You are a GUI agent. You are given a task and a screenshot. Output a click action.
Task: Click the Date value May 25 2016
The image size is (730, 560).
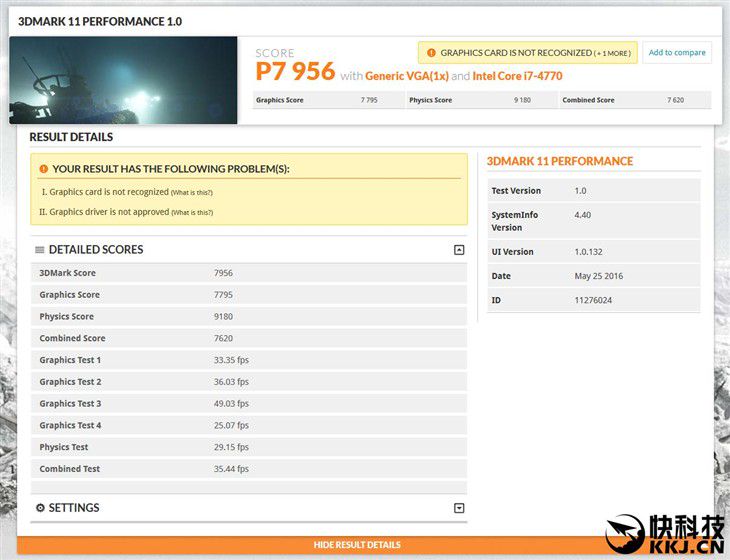click(598, 276)
